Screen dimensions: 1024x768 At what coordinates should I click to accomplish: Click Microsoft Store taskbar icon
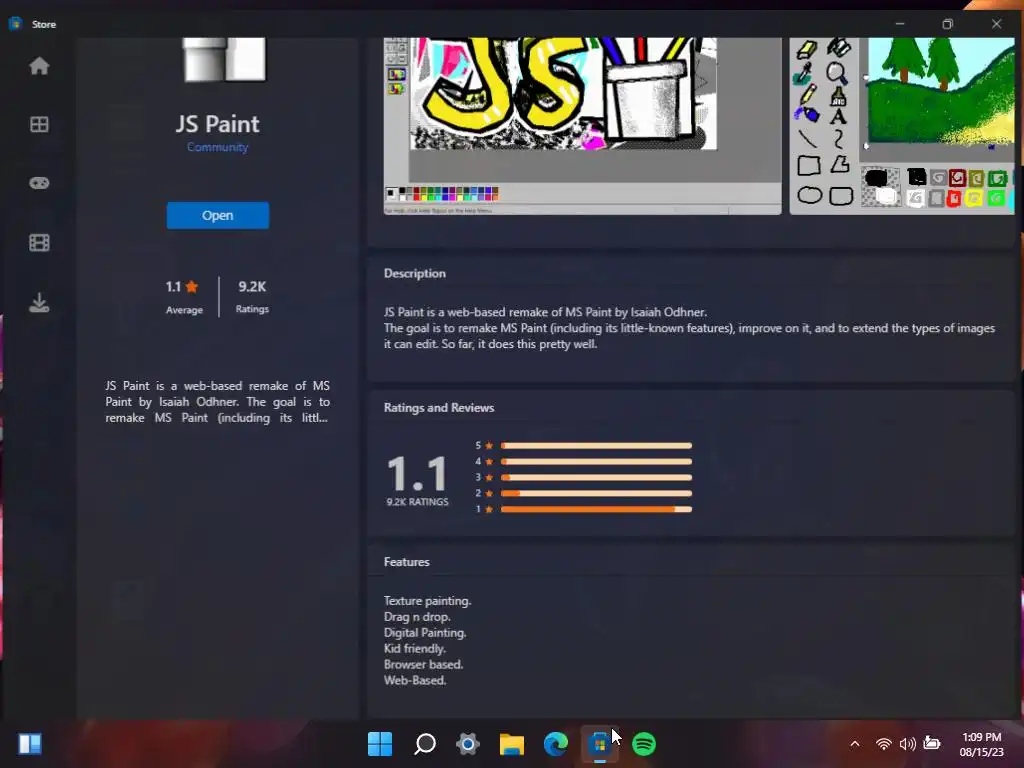tap(600, 744)
